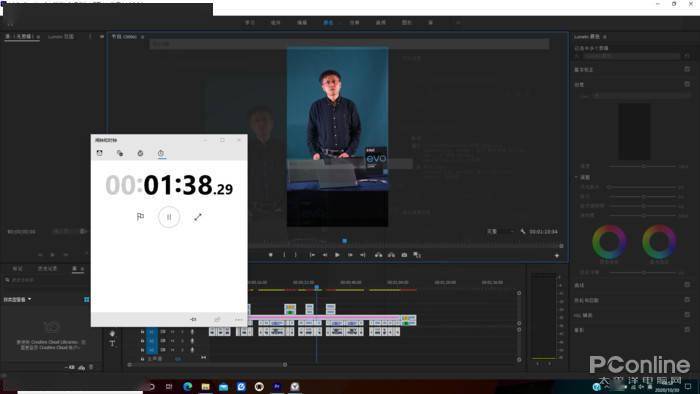
Task: Click the timeline playhead marker
Action: pyautogui.click(x=317, y=287)
